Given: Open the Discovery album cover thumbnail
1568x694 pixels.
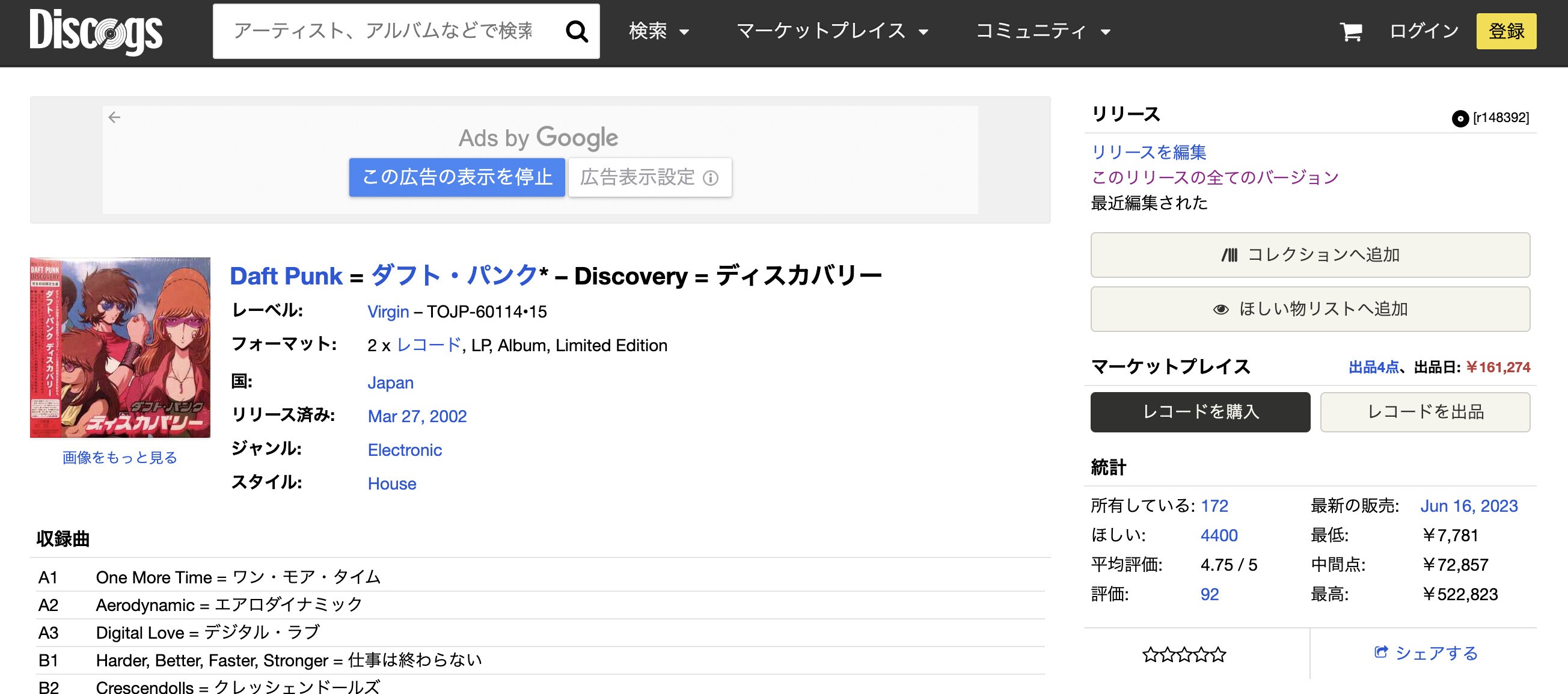Looking at the screenshot, I should click(120, 347).
